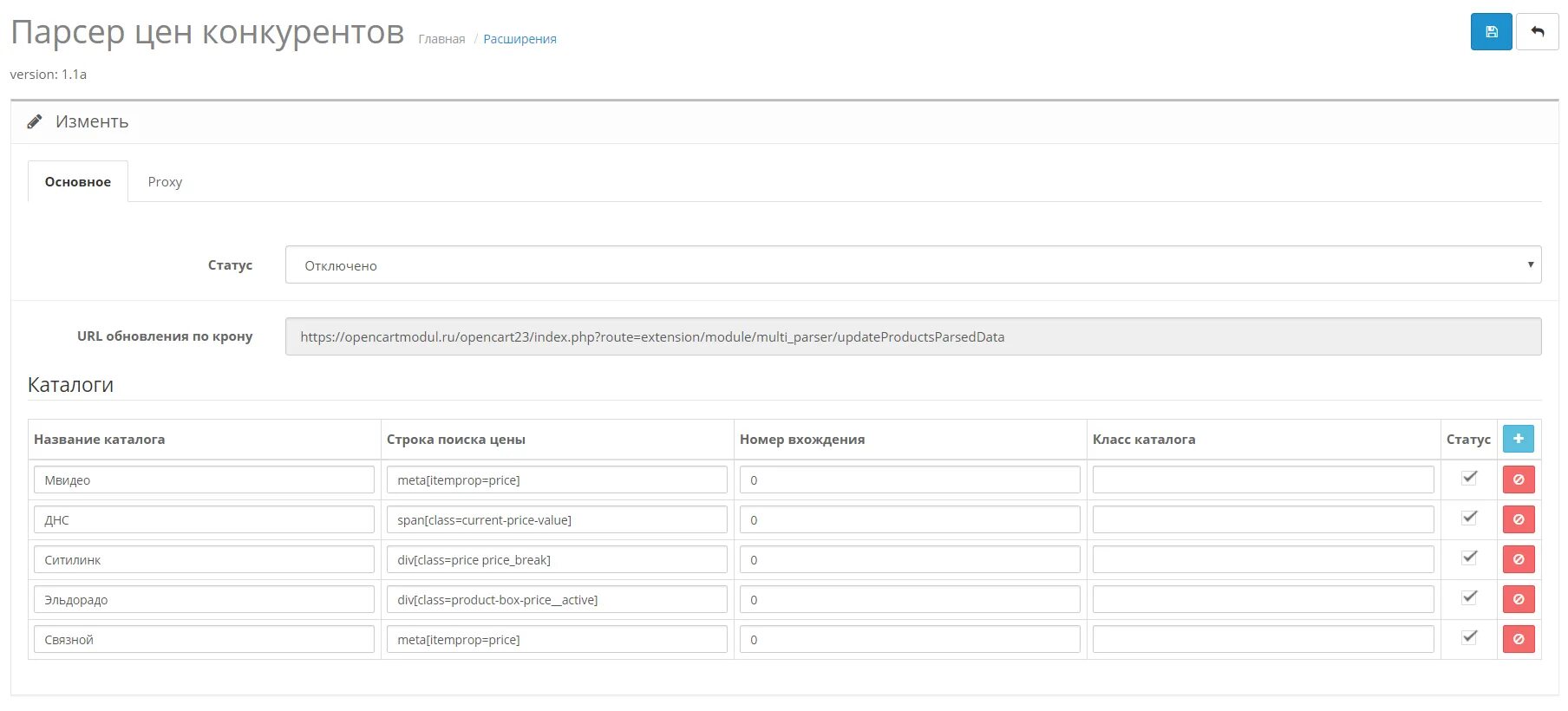Edit occurrence number field for Ситилинк
Viewport: 1568px width, 711px height.
click(x=910, y=559)
